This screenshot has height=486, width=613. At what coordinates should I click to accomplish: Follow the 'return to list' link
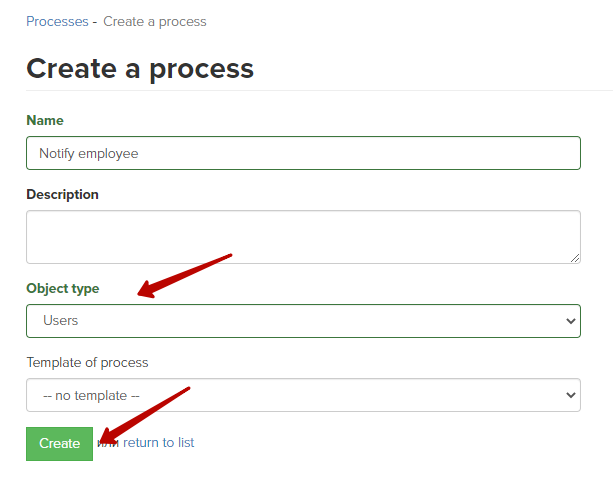[158, 443]
